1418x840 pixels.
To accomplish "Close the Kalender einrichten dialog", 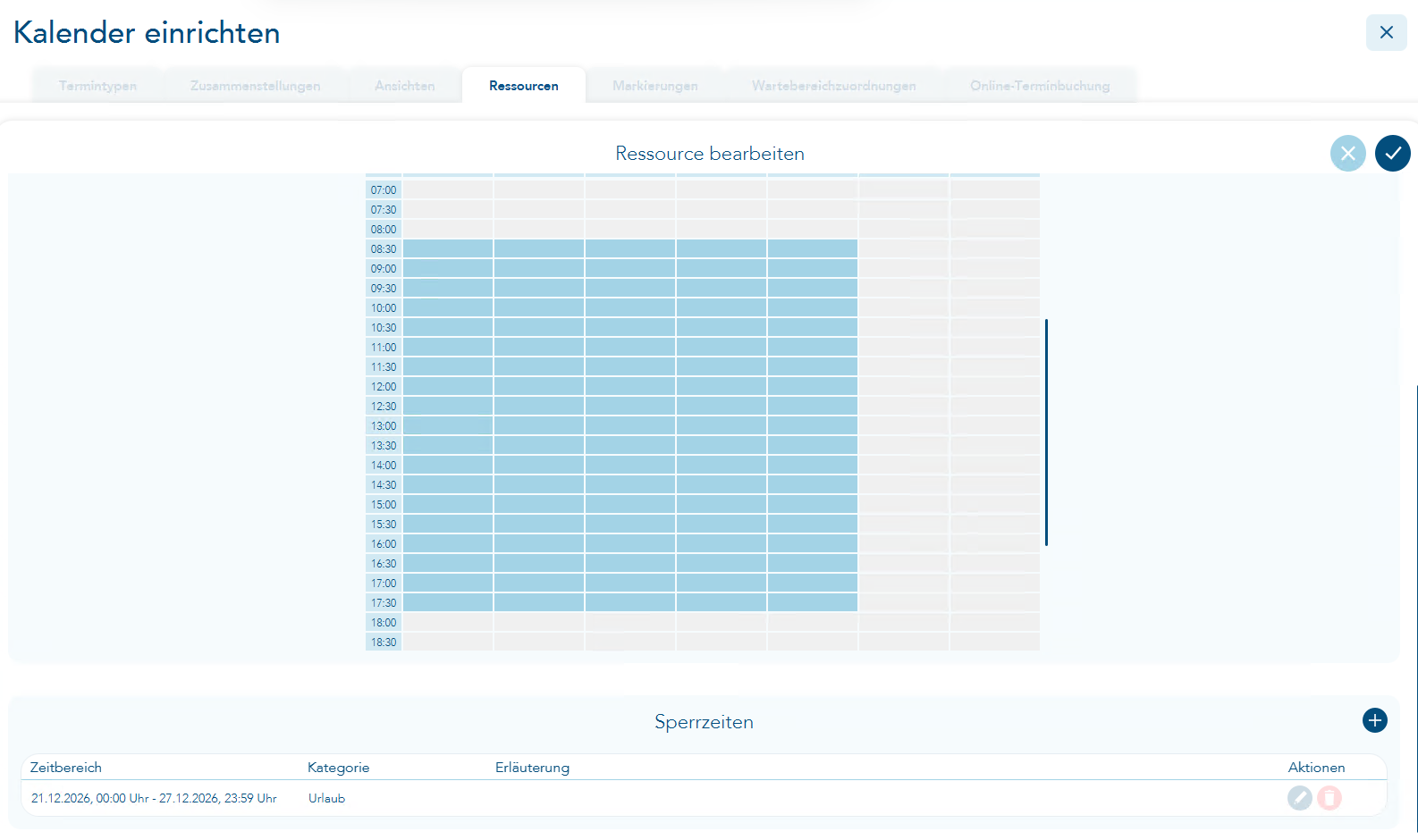I will 1386,33.
